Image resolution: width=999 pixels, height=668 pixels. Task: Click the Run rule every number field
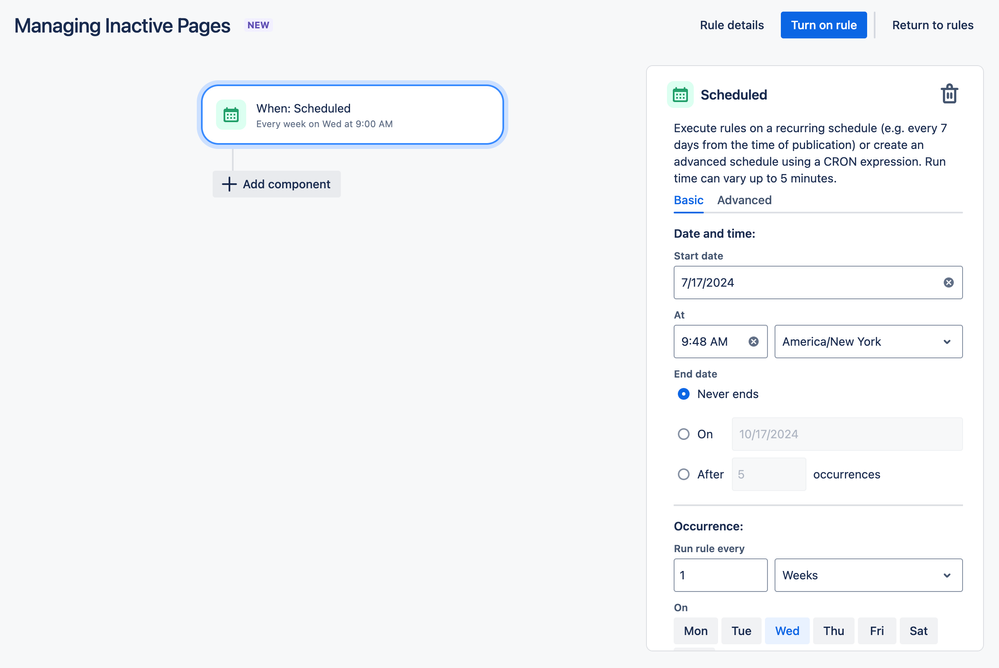[x=721, y=575]
